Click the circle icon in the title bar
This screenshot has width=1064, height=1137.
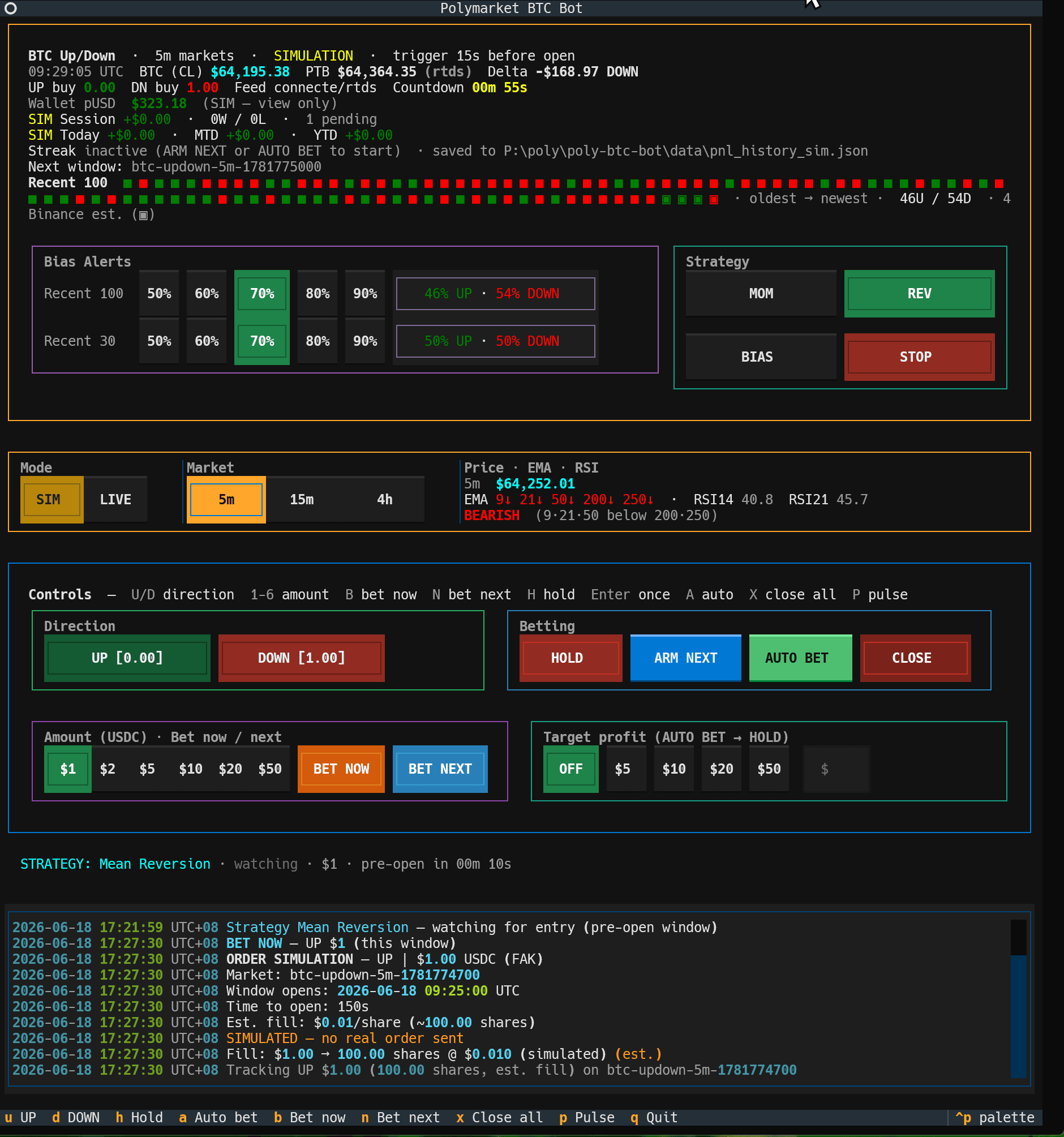coord(10,8)
